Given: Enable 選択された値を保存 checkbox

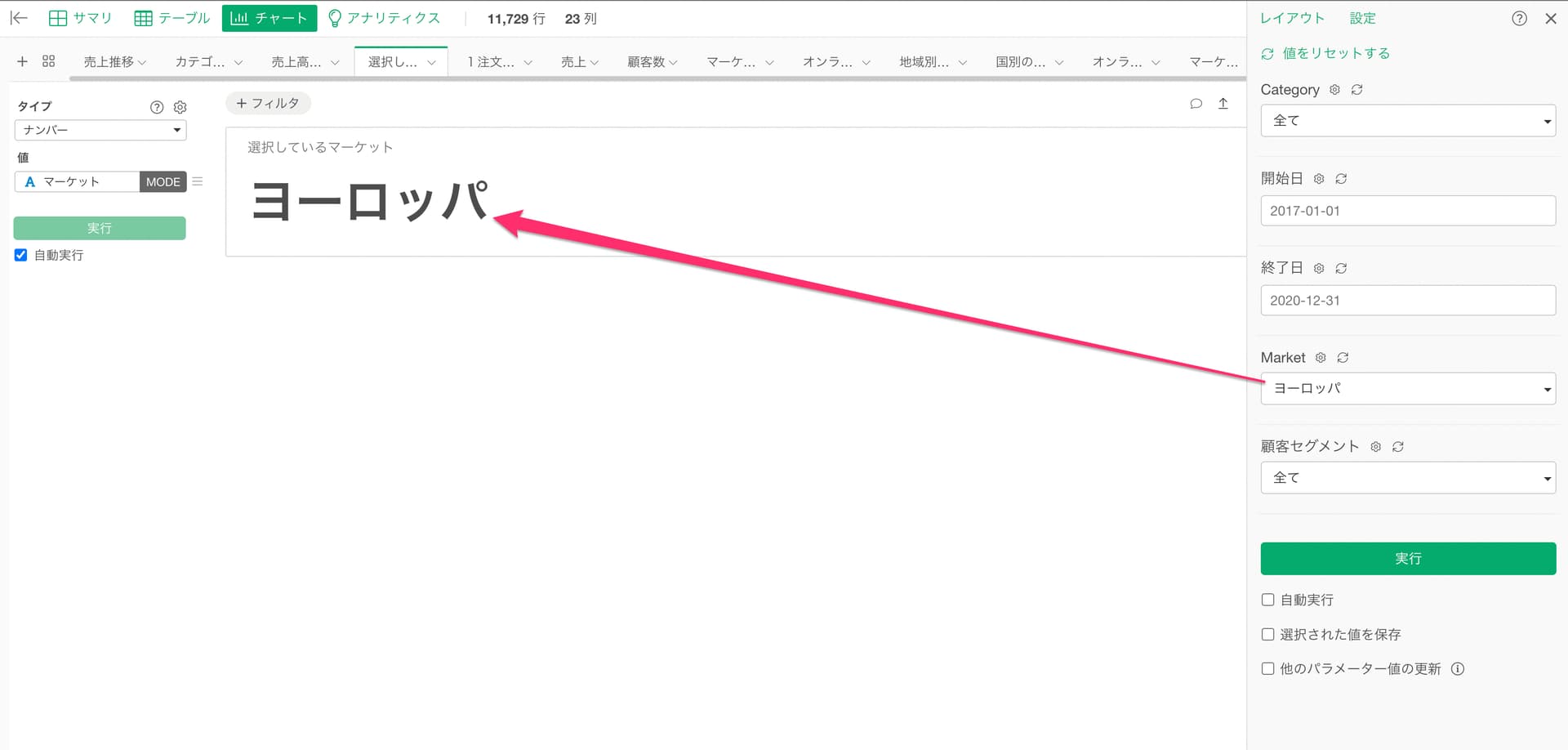Looking at the screenshot, I should pyautogui.click(x=1267, y=634).
